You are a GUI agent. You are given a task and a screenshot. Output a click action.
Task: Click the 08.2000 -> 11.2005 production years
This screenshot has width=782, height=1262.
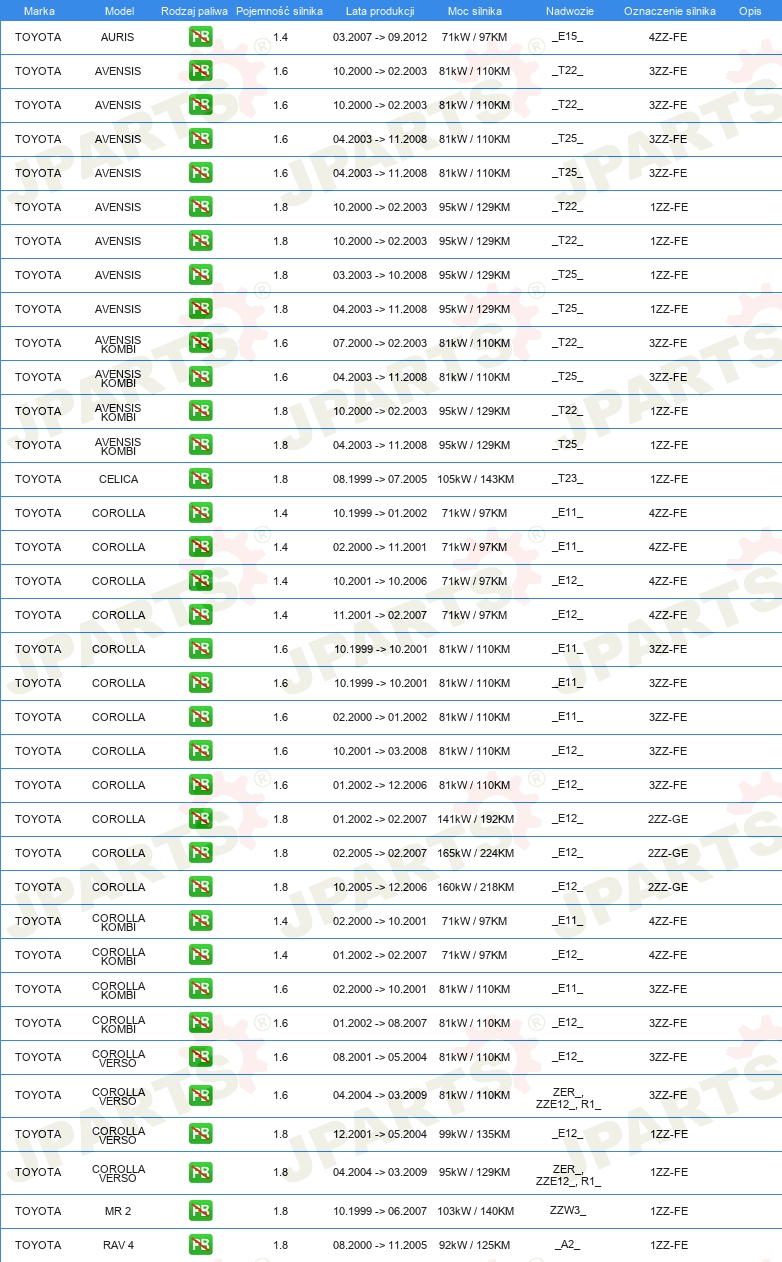coord(380,1245)
